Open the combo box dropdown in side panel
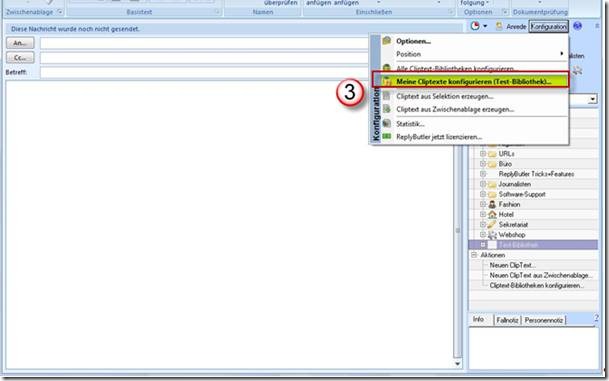This screenshot has height=381, width=609. click(592, 99)
